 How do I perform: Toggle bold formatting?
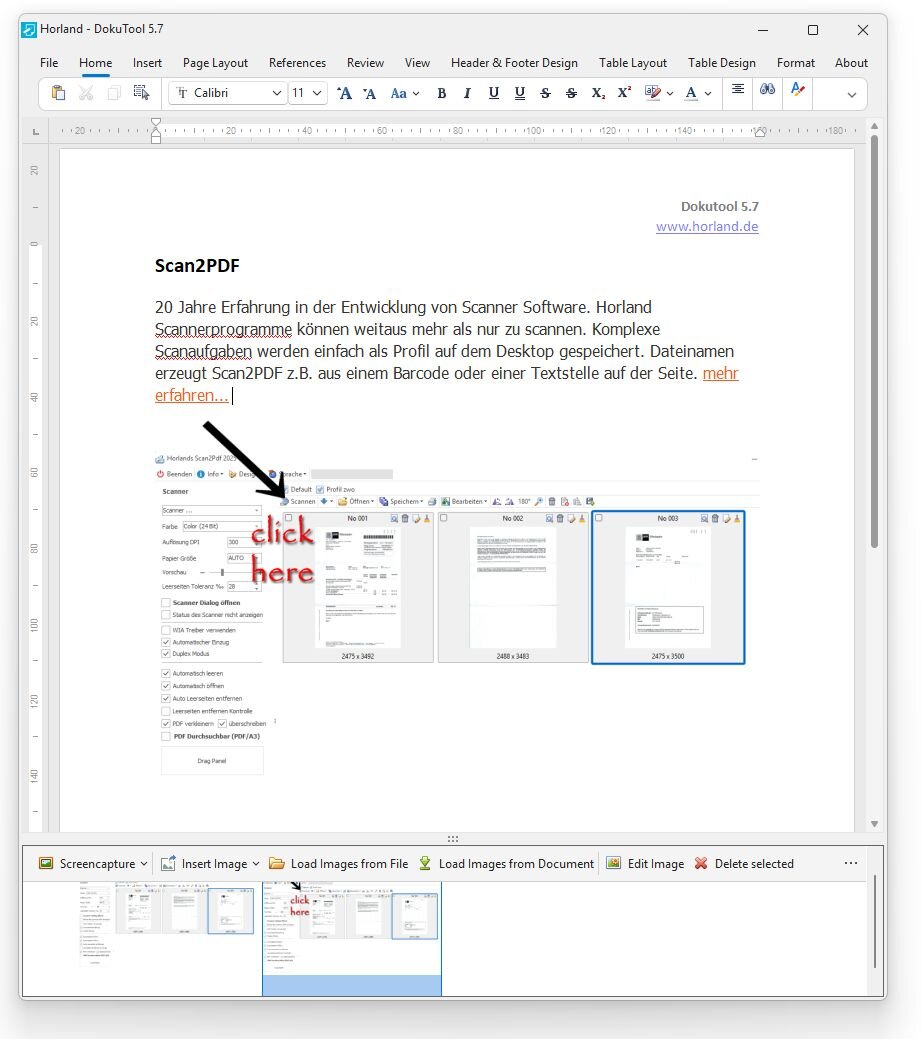pos(441,93)
